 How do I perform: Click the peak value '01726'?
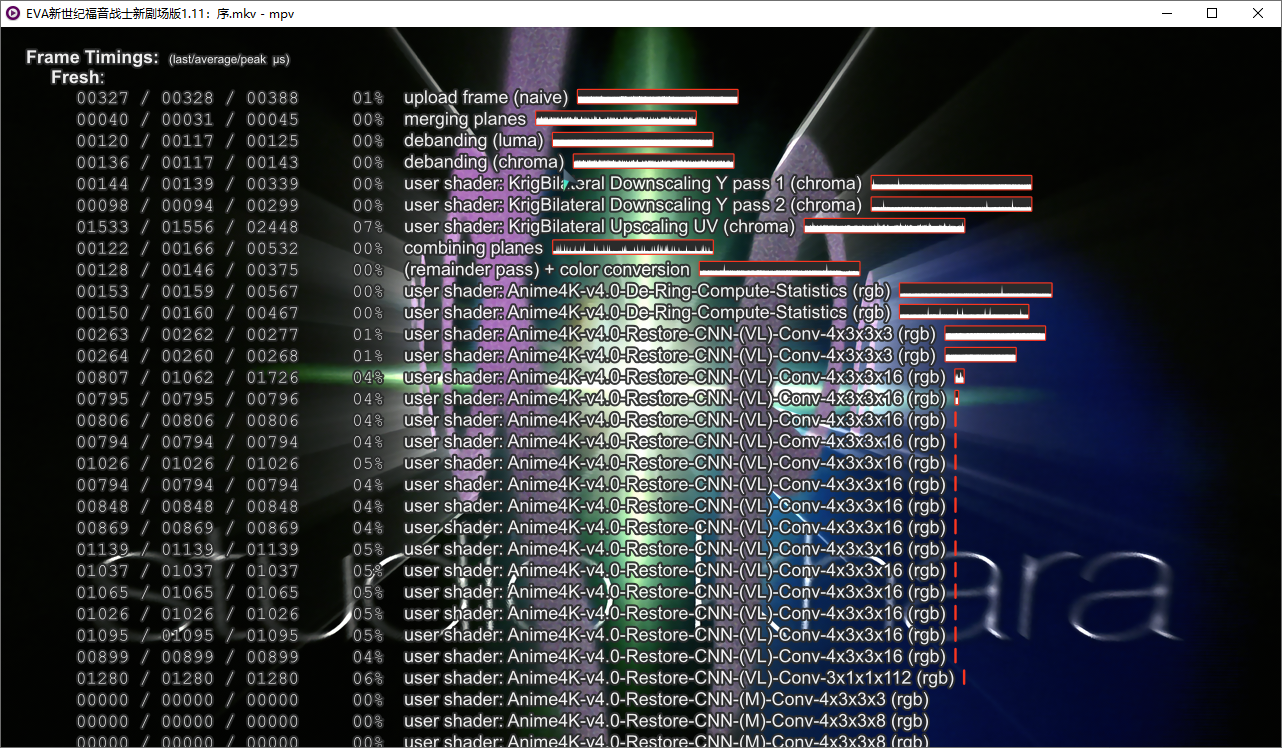(x=273, y=377)
